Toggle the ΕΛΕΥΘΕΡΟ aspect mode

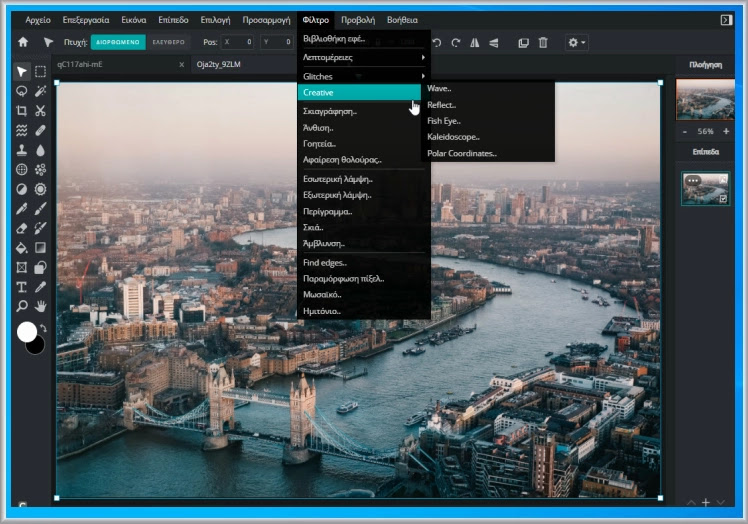pos(168,42)
